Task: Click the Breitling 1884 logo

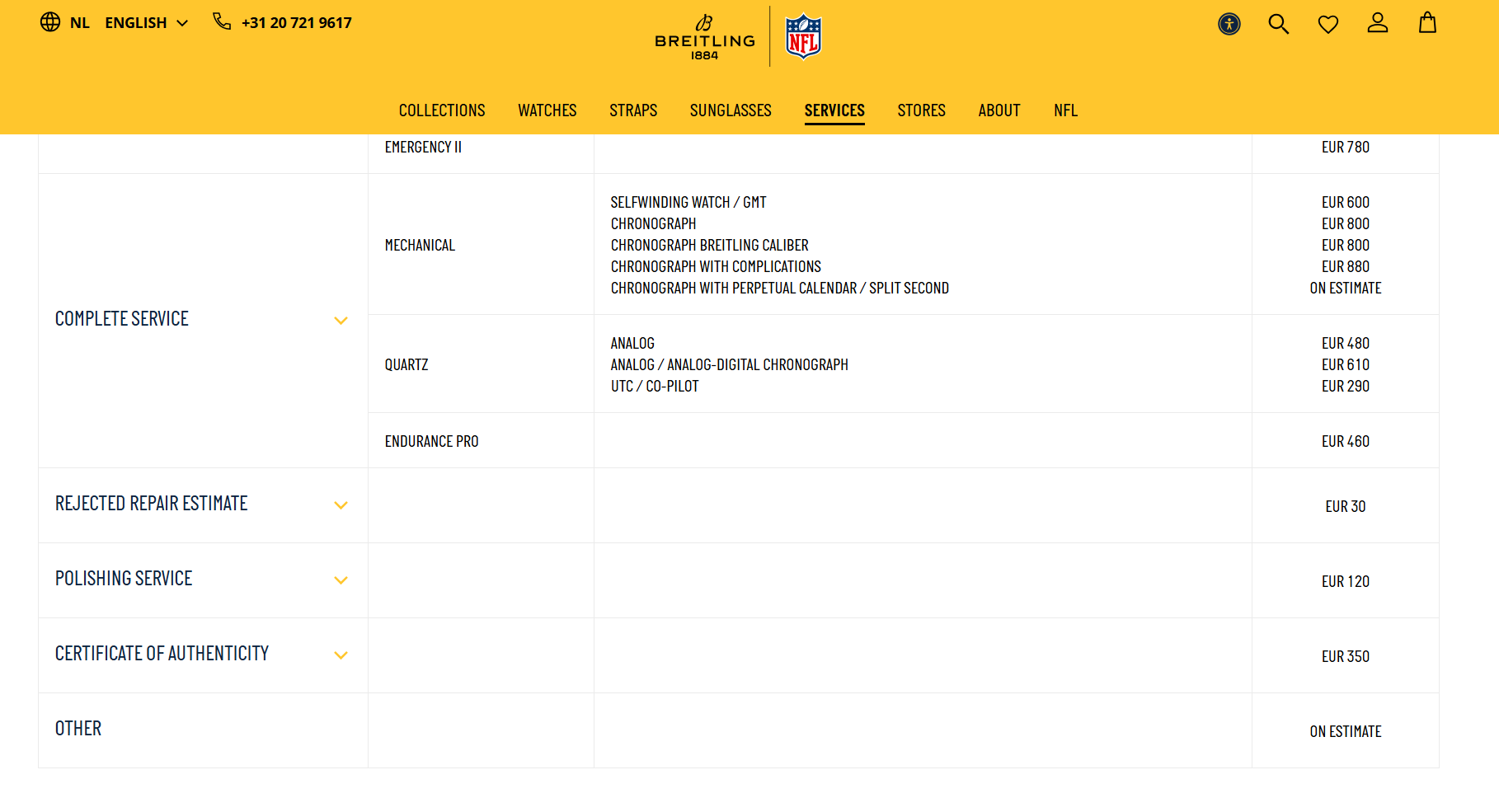Action: click(705, 37)
